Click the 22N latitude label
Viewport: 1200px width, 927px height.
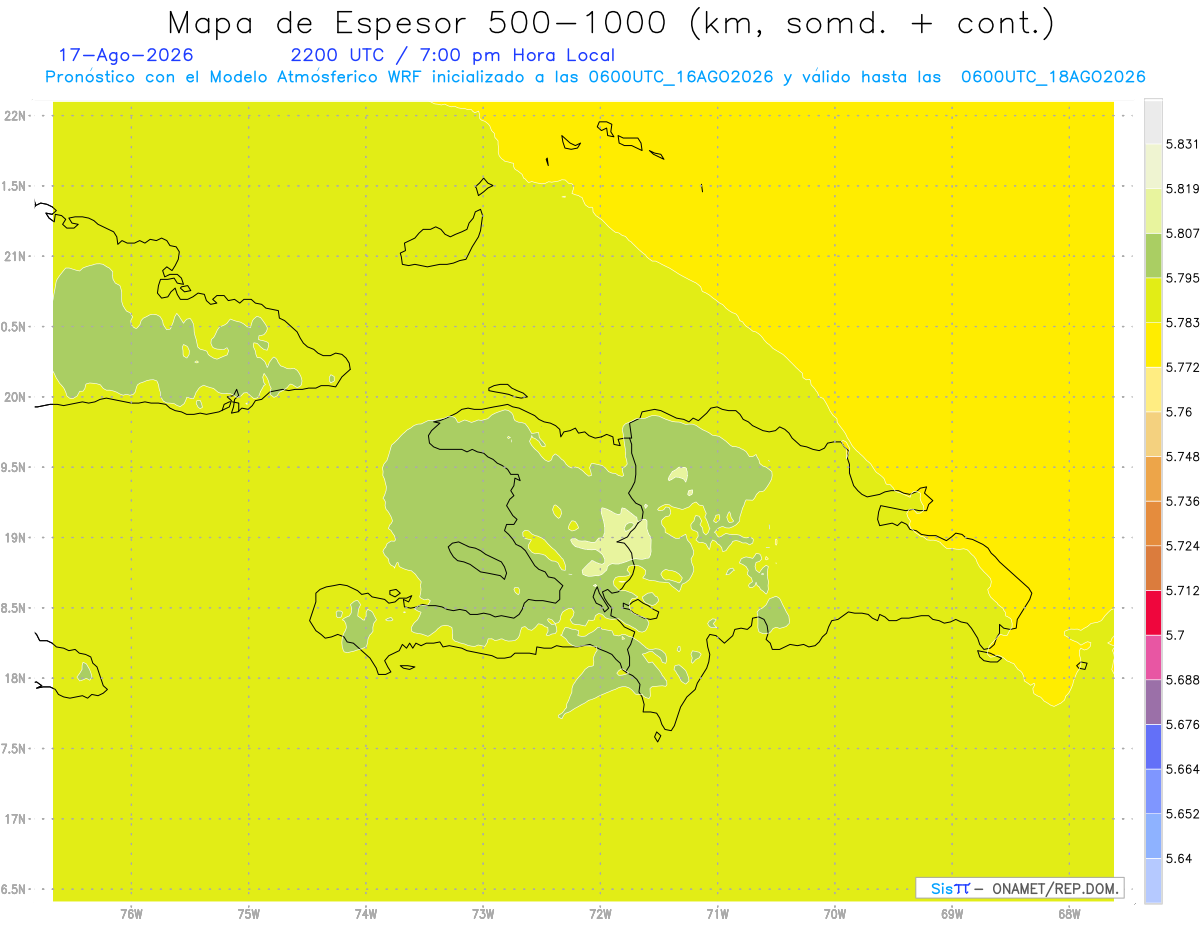(x=17, y=116)
